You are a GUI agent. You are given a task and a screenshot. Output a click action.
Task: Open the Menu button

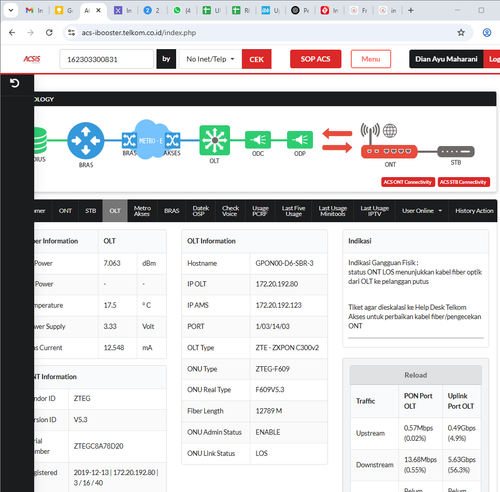[x=371, y=59]
